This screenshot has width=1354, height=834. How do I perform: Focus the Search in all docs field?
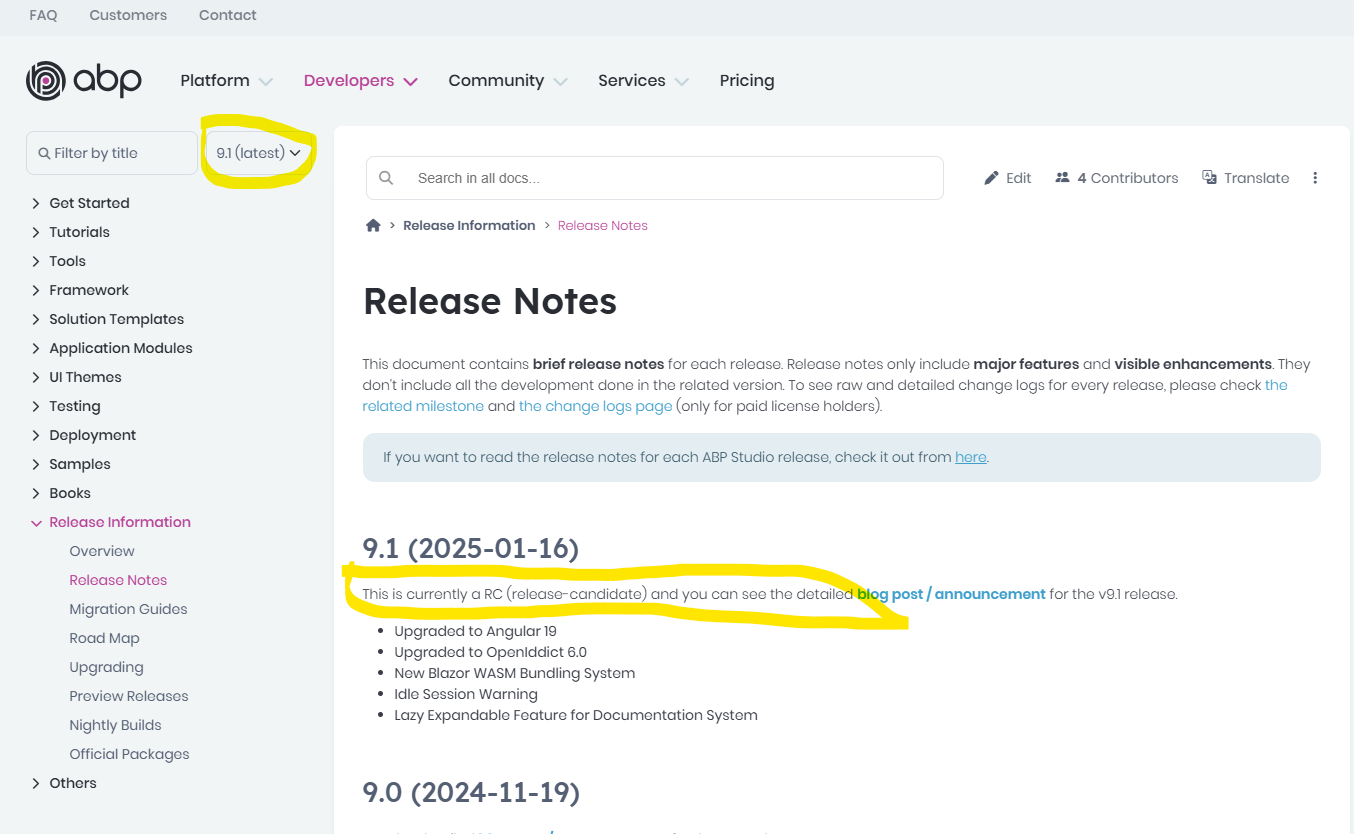click(x=670, y=178)
